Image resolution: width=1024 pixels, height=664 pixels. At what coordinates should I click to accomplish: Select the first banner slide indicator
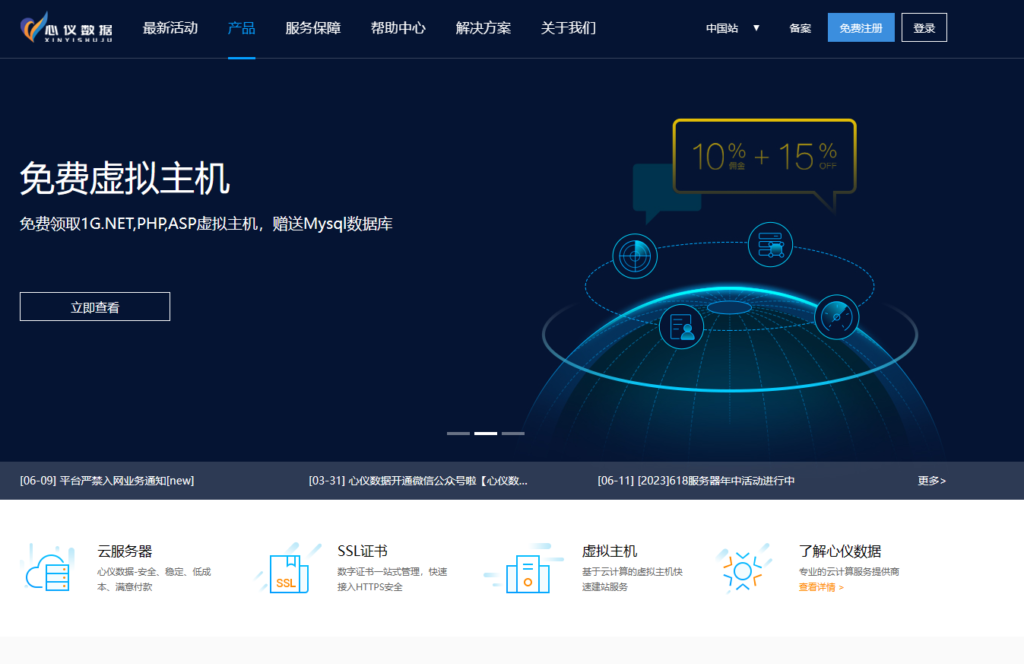(x=458, y=433)
